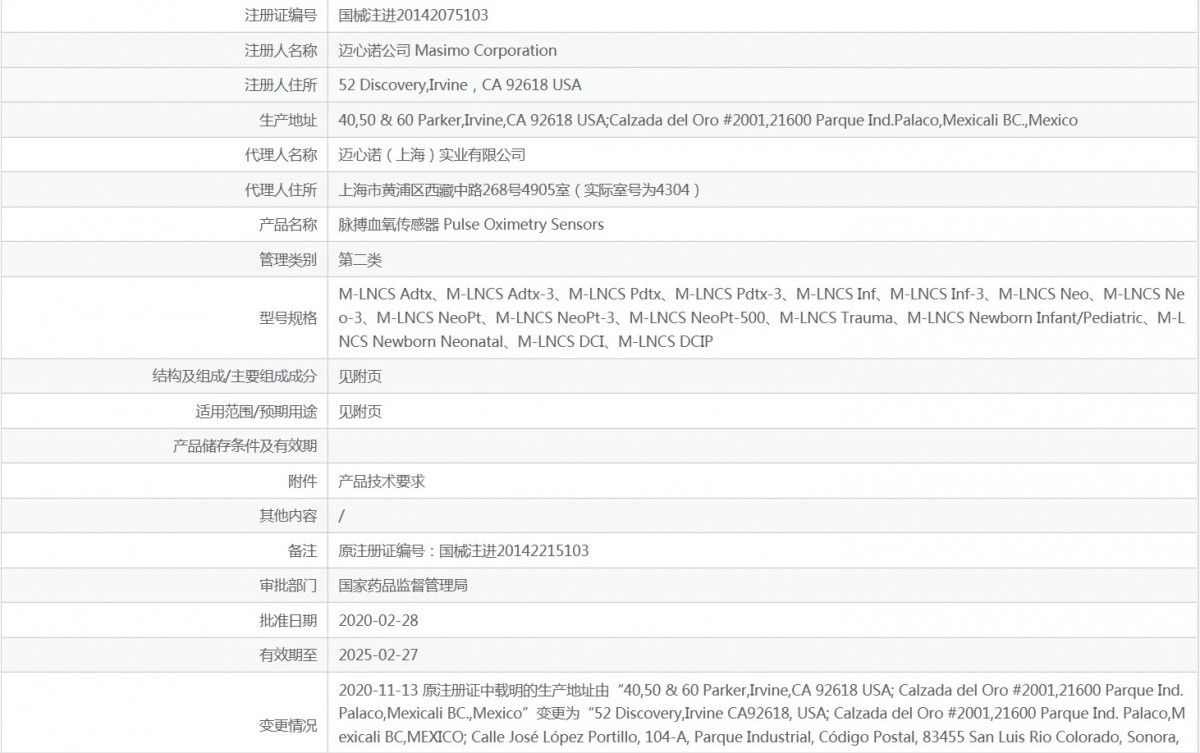This screenshot has width=1200, height=753.
Task: Click the 备注 label
Action: pyautogui.click(x=302, y=551)
